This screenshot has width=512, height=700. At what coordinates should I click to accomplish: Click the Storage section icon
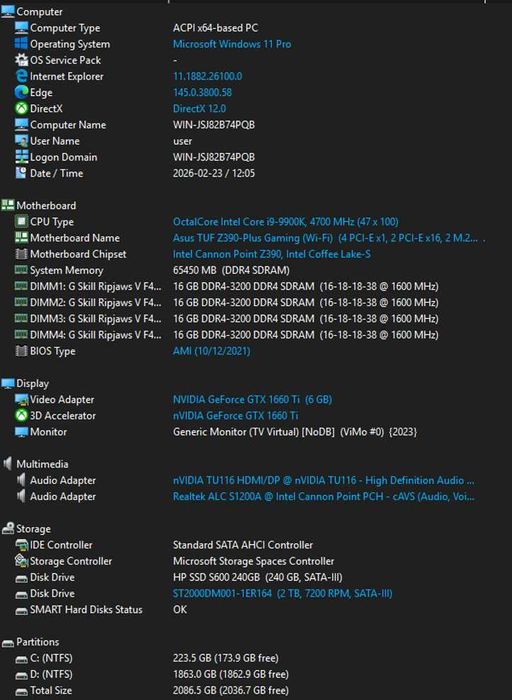point(8,528)
